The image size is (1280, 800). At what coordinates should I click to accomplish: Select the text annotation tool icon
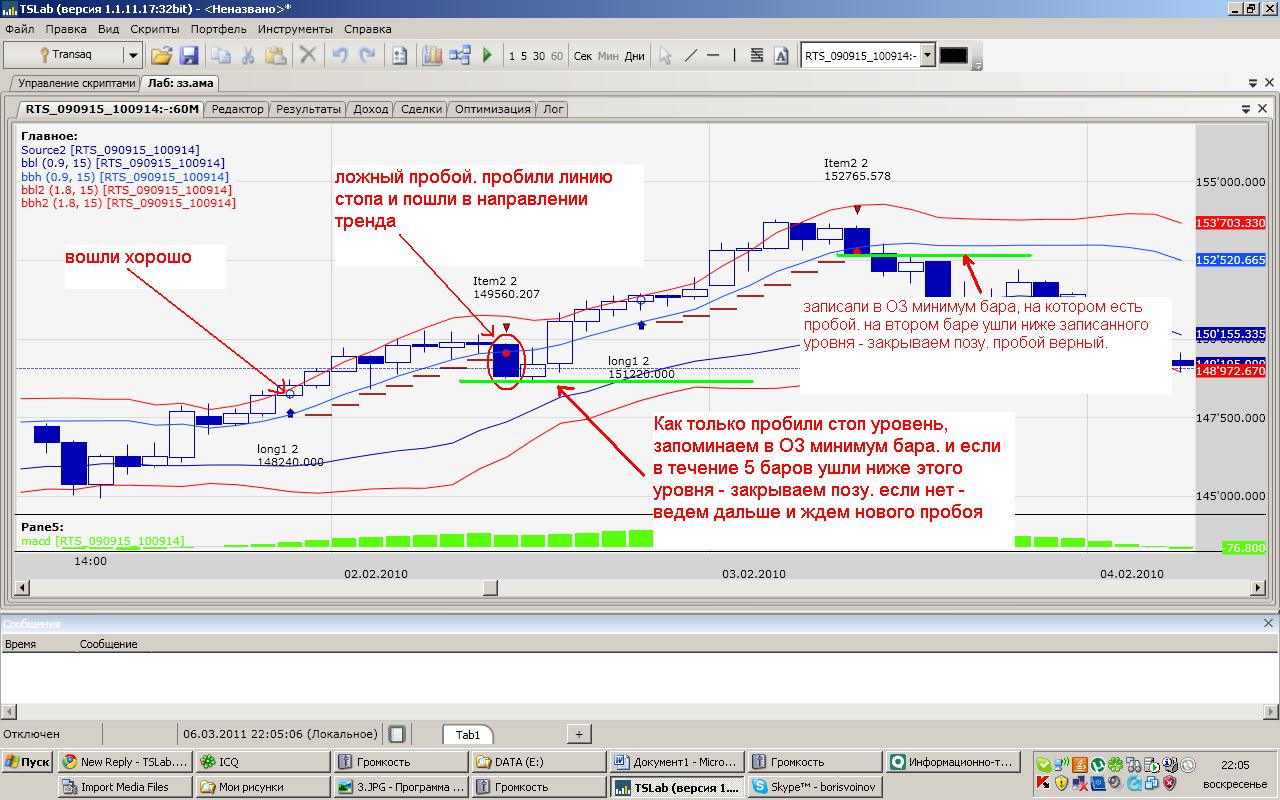click(782, 56)
